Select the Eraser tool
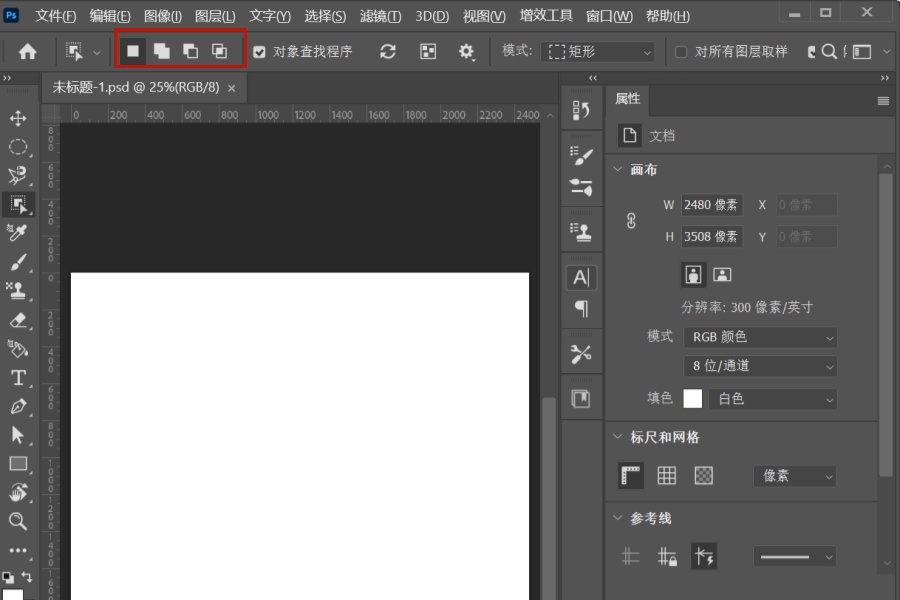The image size is (900, 600). coord(18,320)
